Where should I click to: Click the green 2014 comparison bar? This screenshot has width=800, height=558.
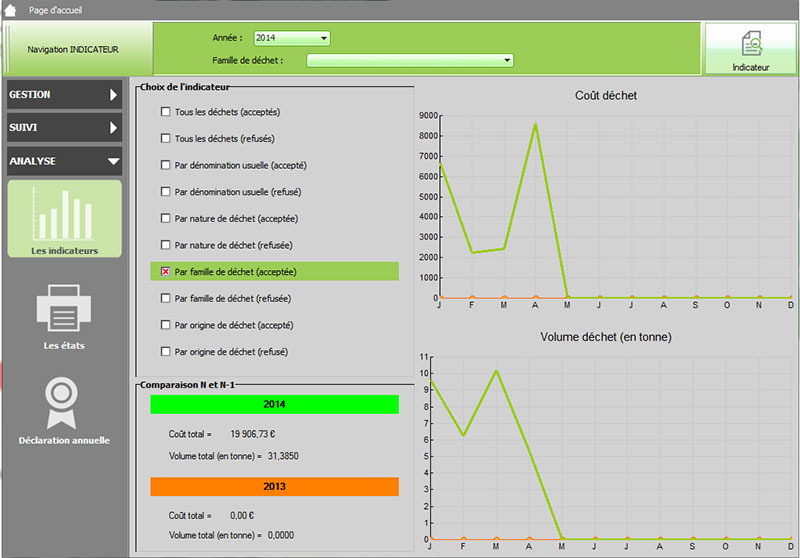pos(274,404)
